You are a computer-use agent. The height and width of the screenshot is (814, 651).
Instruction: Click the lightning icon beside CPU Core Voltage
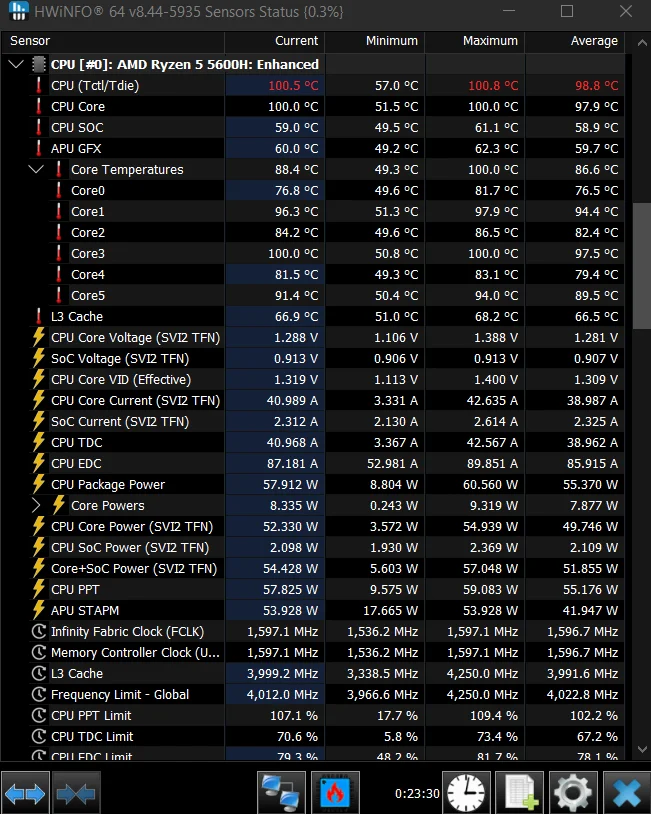(37, 337)
